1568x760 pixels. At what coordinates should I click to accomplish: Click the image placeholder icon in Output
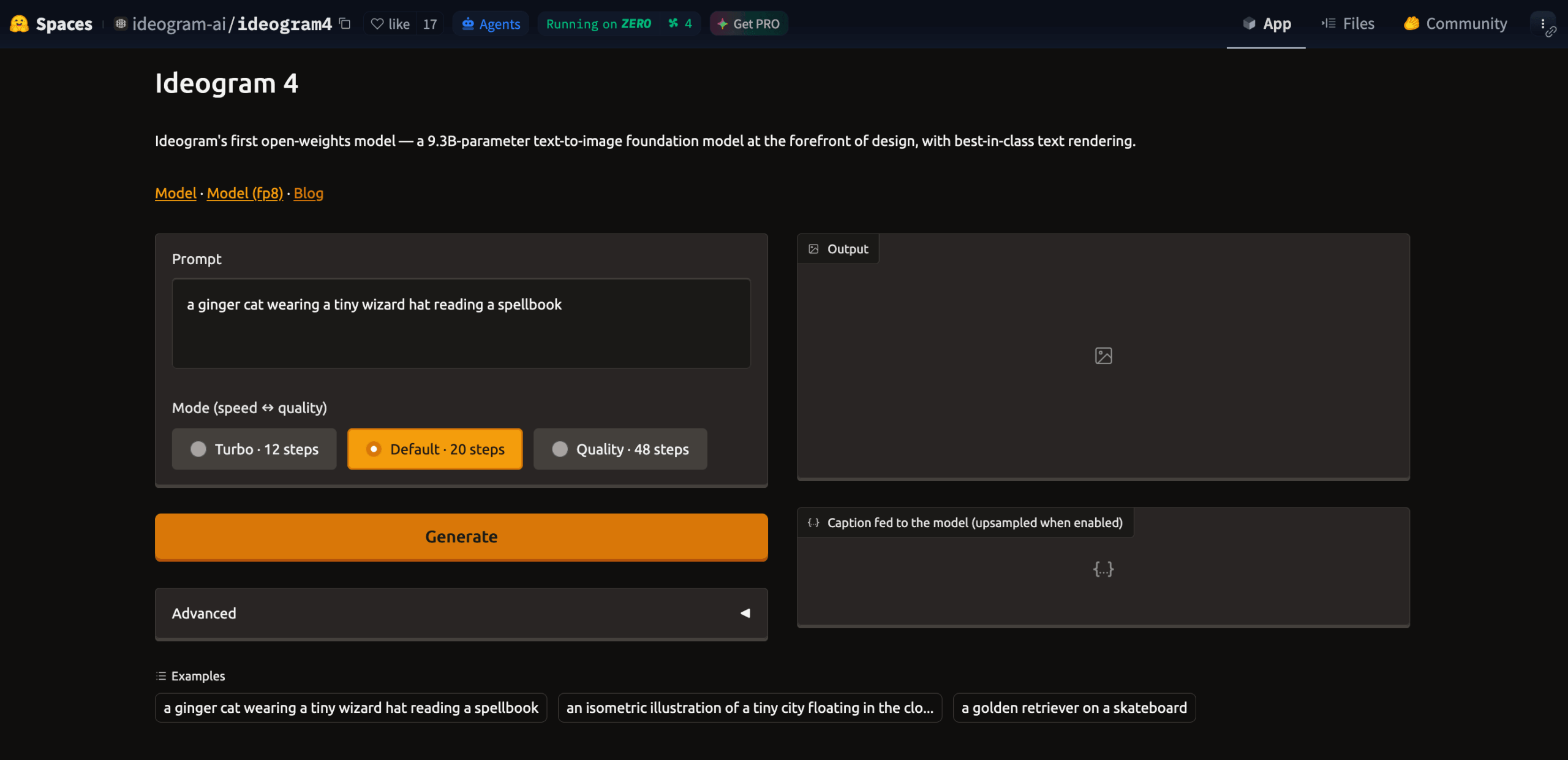point(1103,356)
